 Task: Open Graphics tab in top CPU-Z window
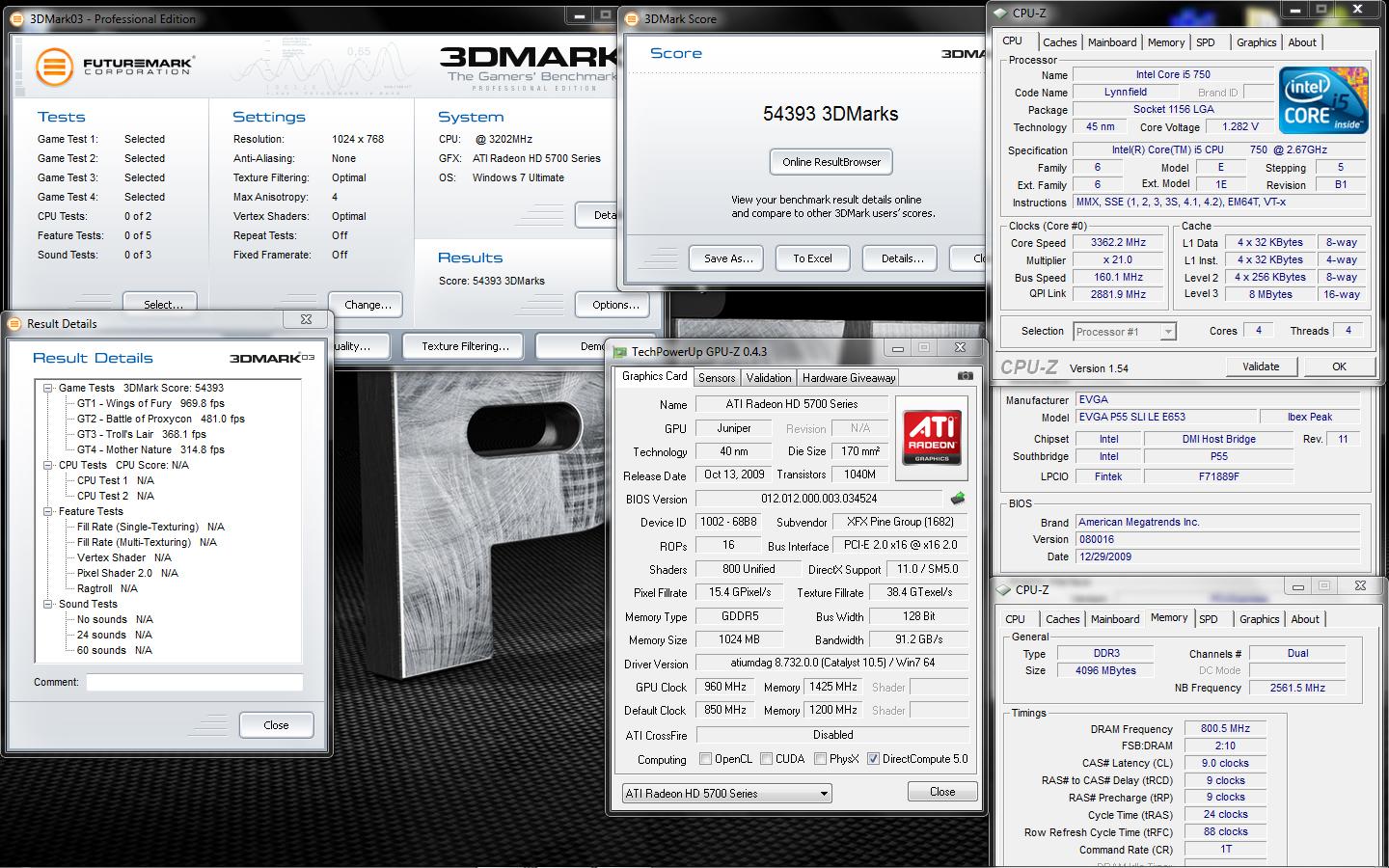pos(1256,42)
